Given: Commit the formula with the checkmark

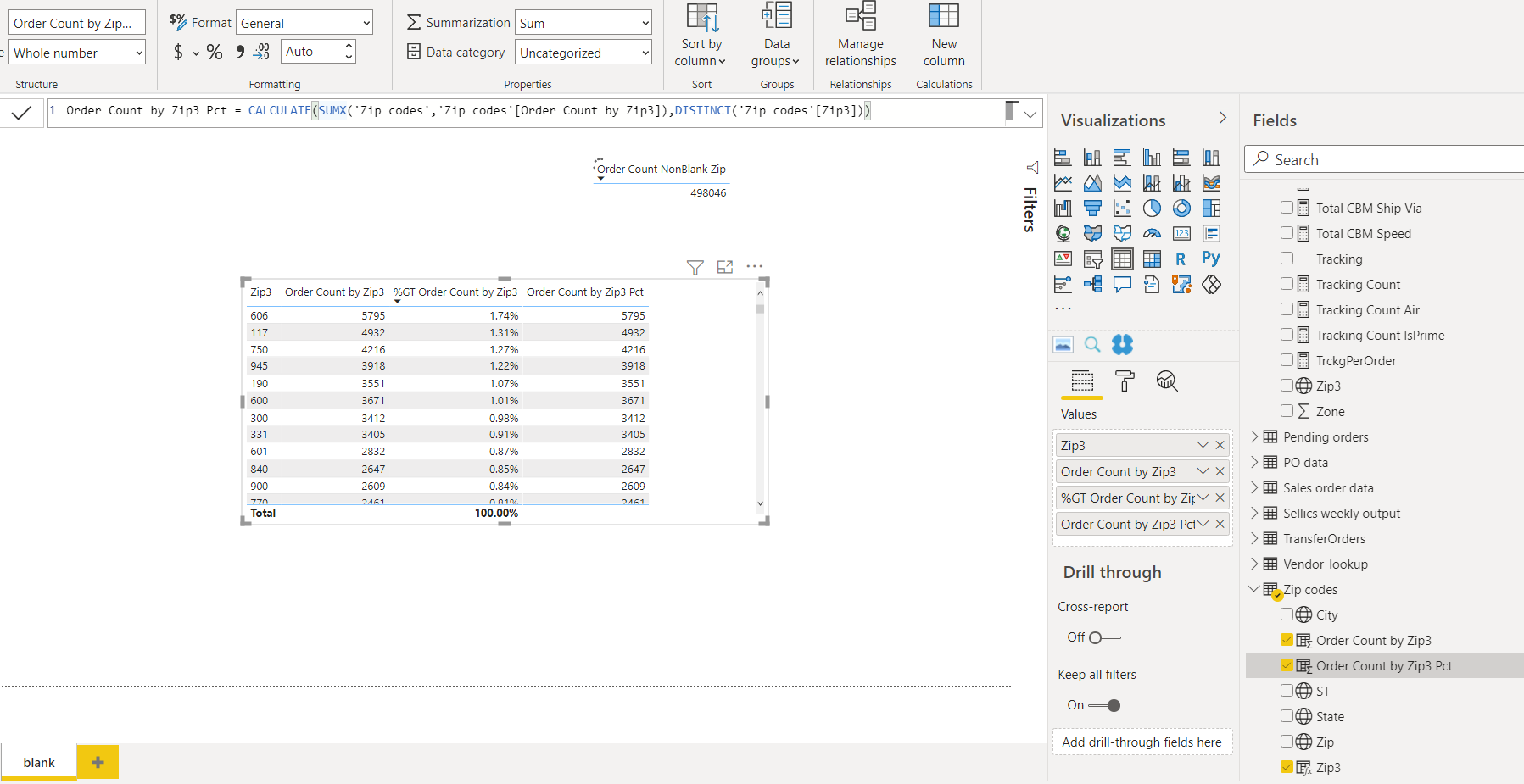Looking at the screenshot, I should [21, 112].
